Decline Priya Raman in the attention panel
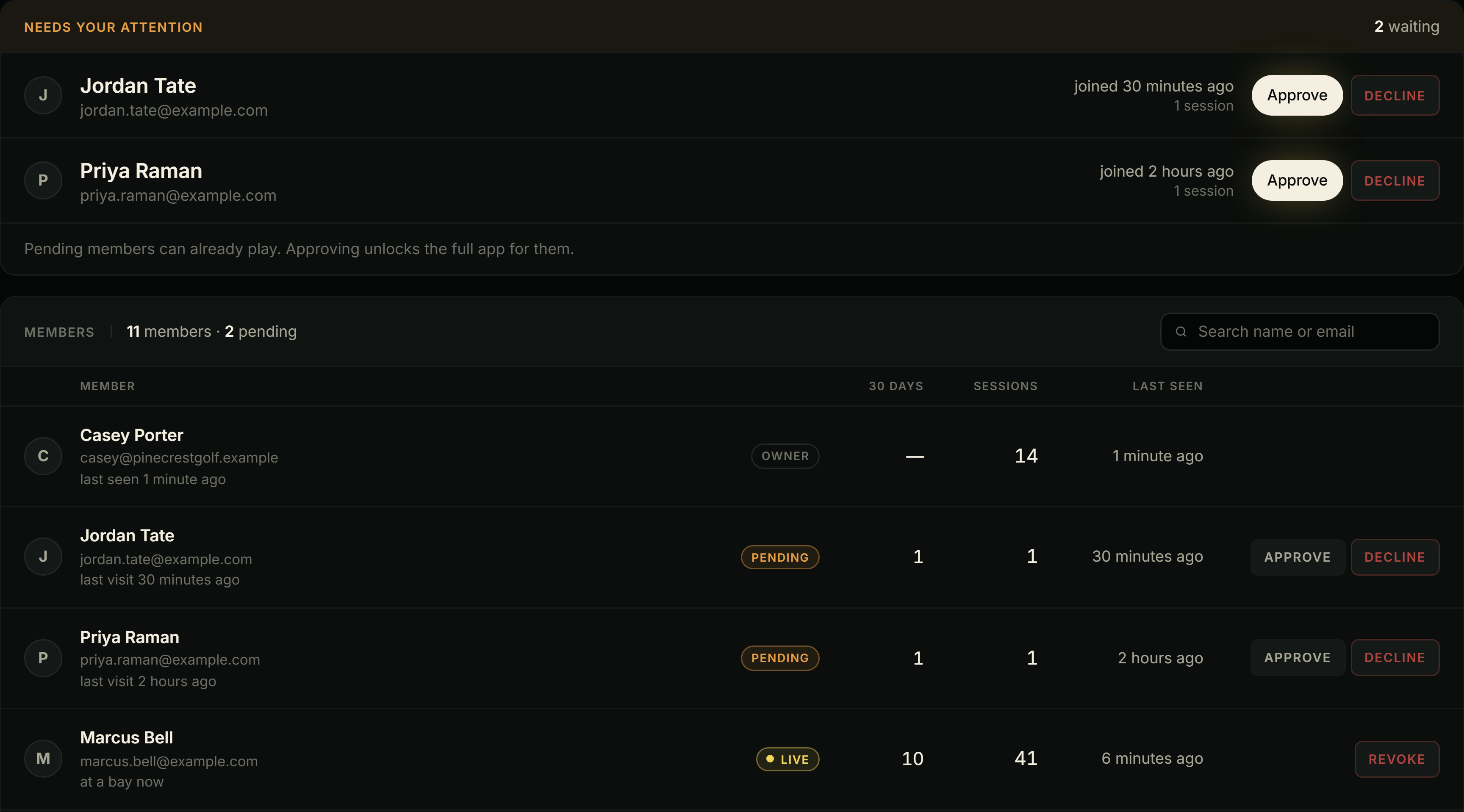1464x812 pixels. point(1395,181)
